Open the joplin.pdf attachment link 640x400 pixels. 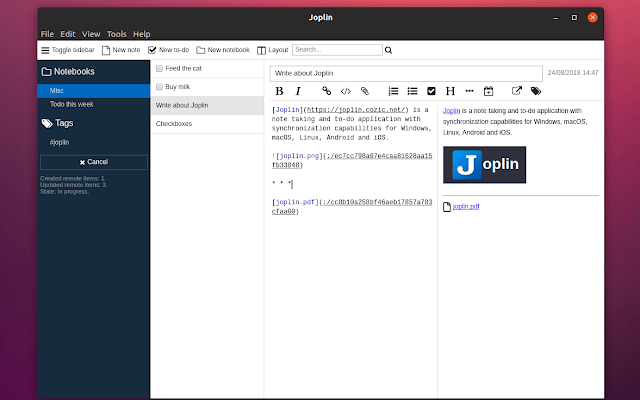(x=466, y=207)
